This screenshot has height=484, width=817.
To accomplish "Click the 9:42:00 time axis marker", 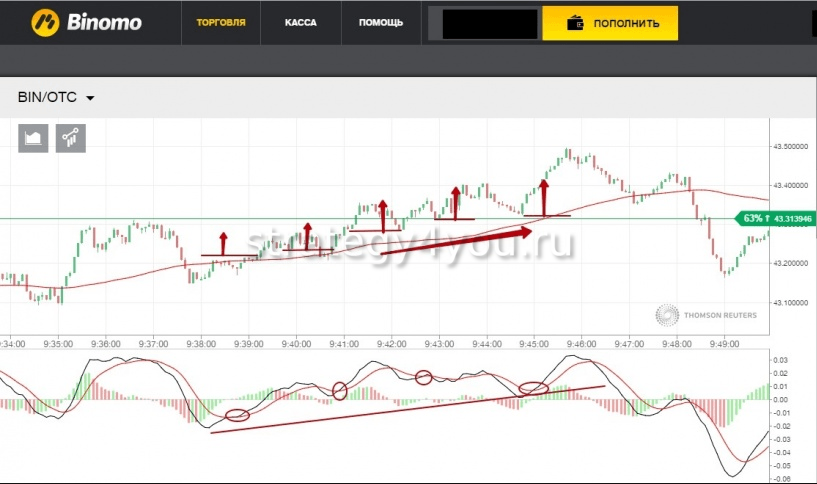I will (391, 343).
